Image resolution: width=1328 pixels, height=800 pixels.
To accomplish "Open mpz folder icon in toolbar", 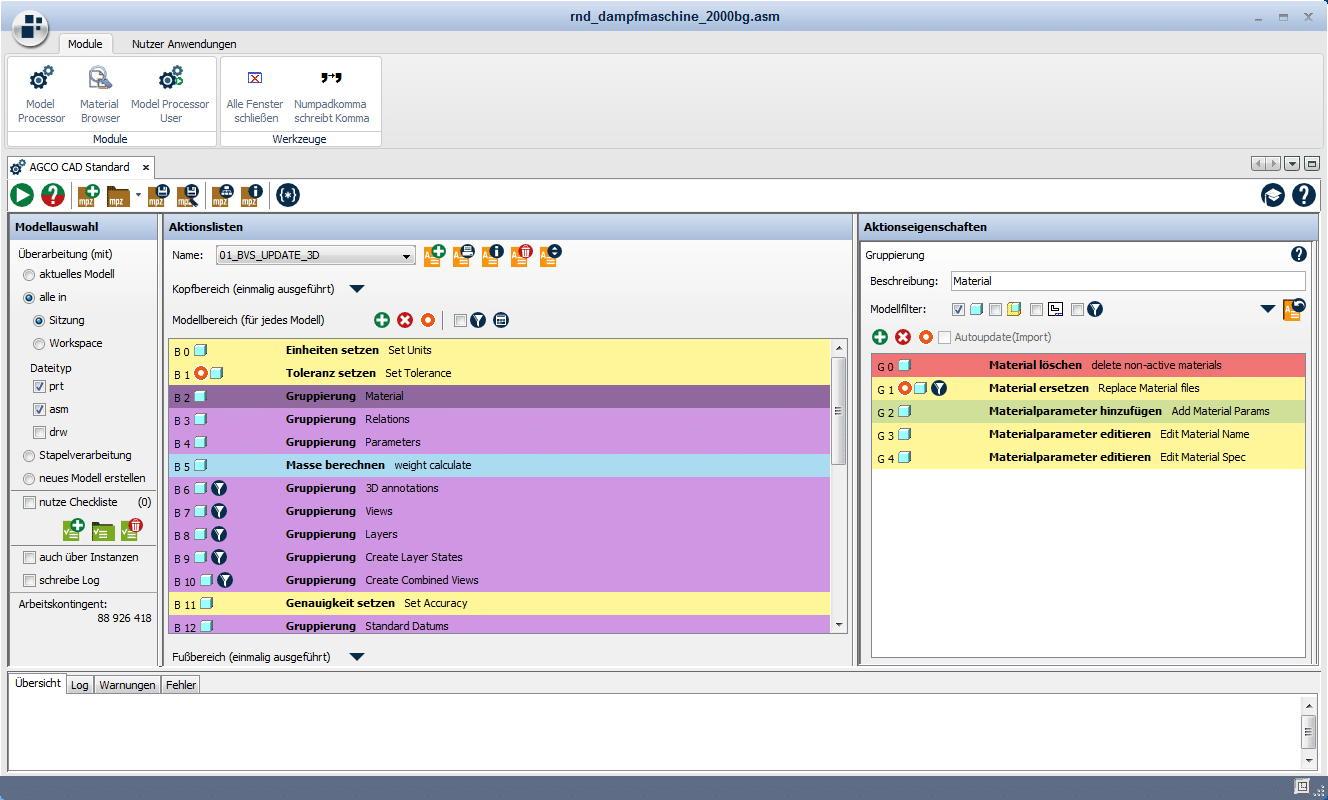I will pyautogui.click(x=118, y=196).
